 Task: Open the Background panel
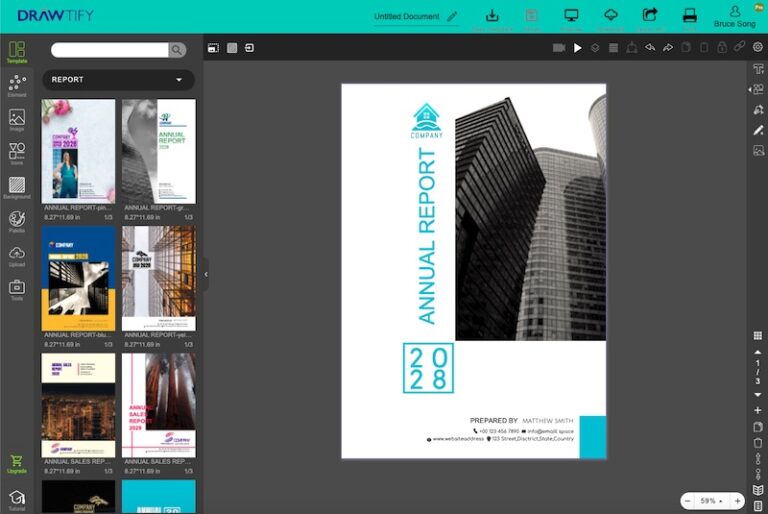pyautogui.click(x=17, y=188)
